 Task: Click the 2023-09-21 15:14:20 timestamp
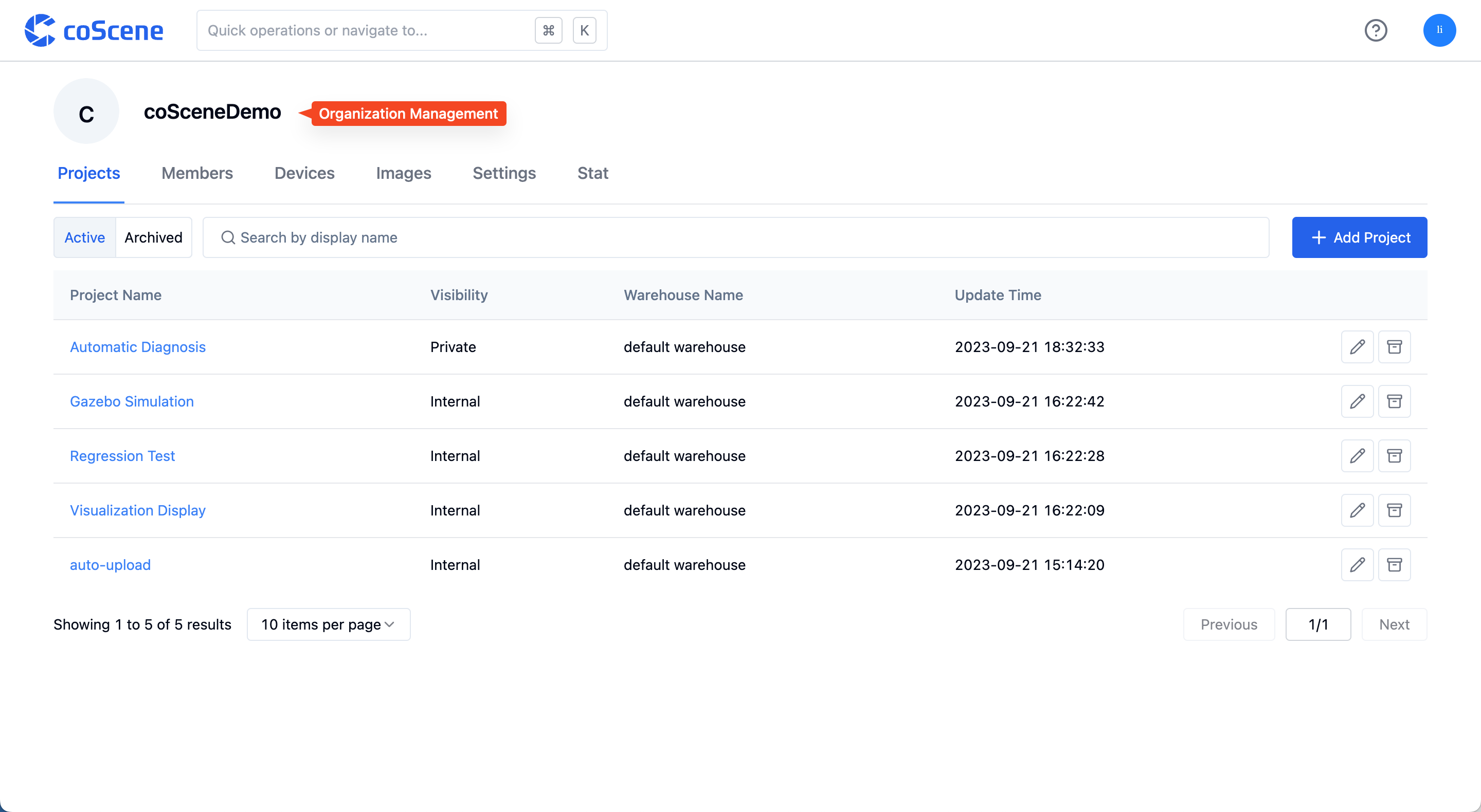click(1029, 565)
